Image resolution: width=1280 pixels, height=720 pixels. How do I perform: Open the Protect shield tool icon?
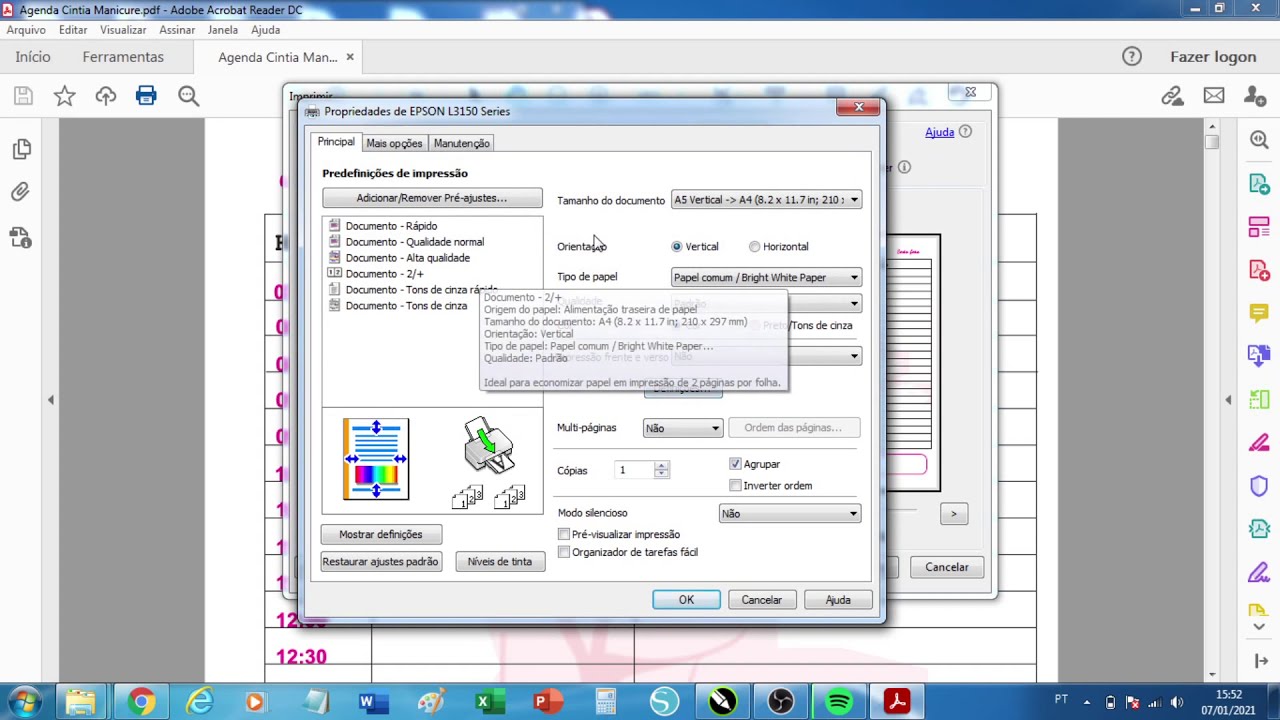(1259, 486)
